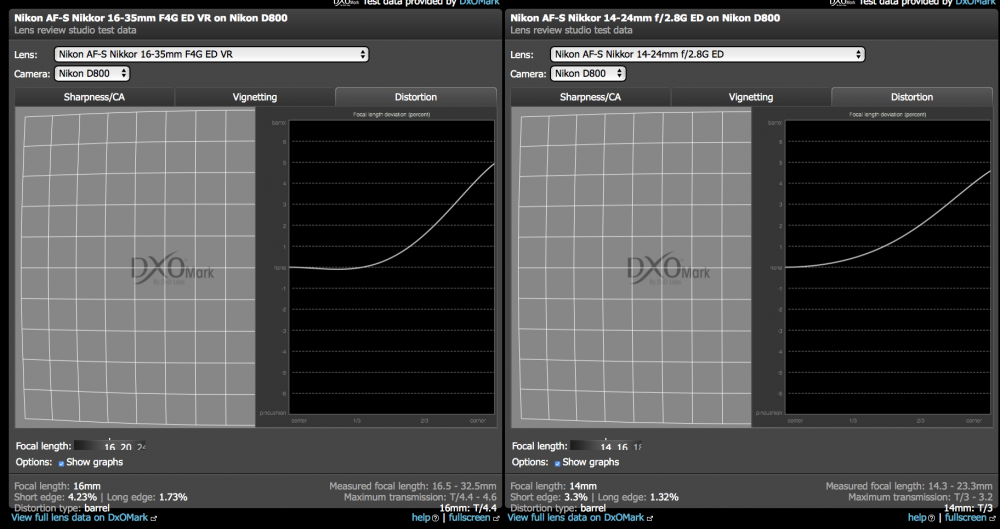Select 20 on the 16-35mm focal length slider
This screenshot has width=1000, height=529.
(126, 447)
